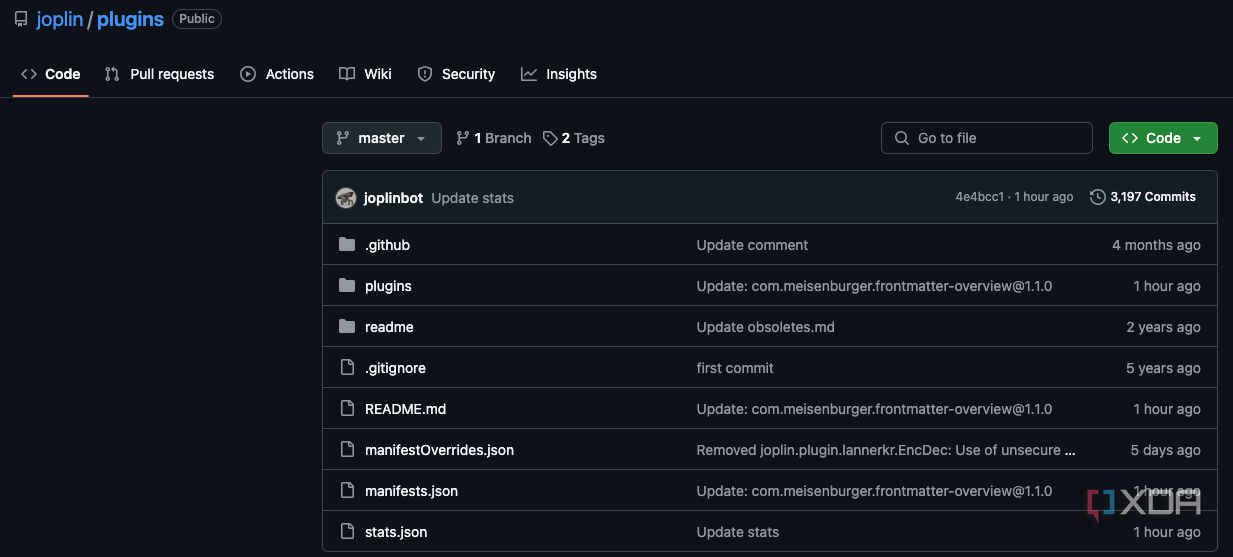Click the joplinbot avatar image
1233x557 pixels.
346,198
